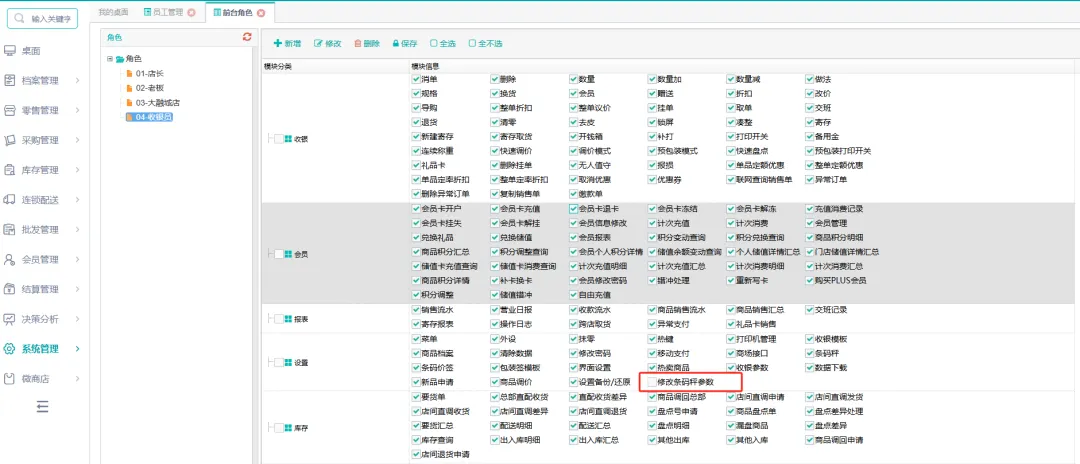This screenshot has height=464, width=1080.
Task: Toggle the 店间退货申请 checkbox
Action: tap(415, 454)
